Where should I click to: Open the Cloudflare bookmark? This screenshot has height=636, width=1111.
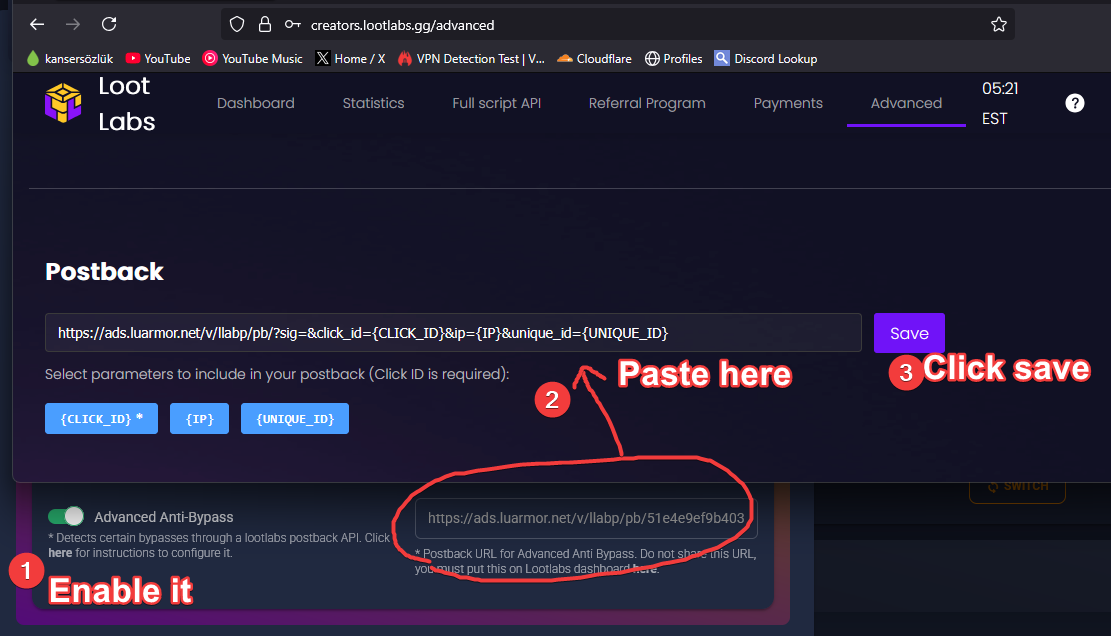[594, 59]
